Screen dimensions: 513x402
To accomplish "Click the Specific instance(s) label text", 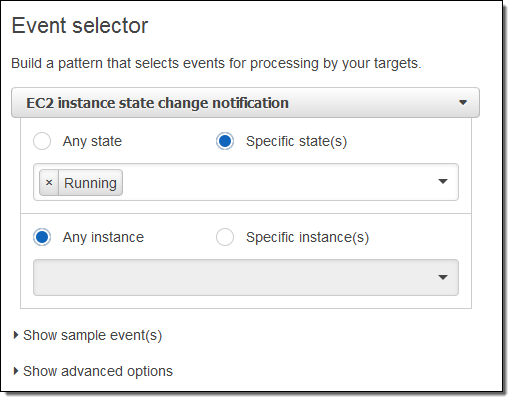I will (308, 237).
